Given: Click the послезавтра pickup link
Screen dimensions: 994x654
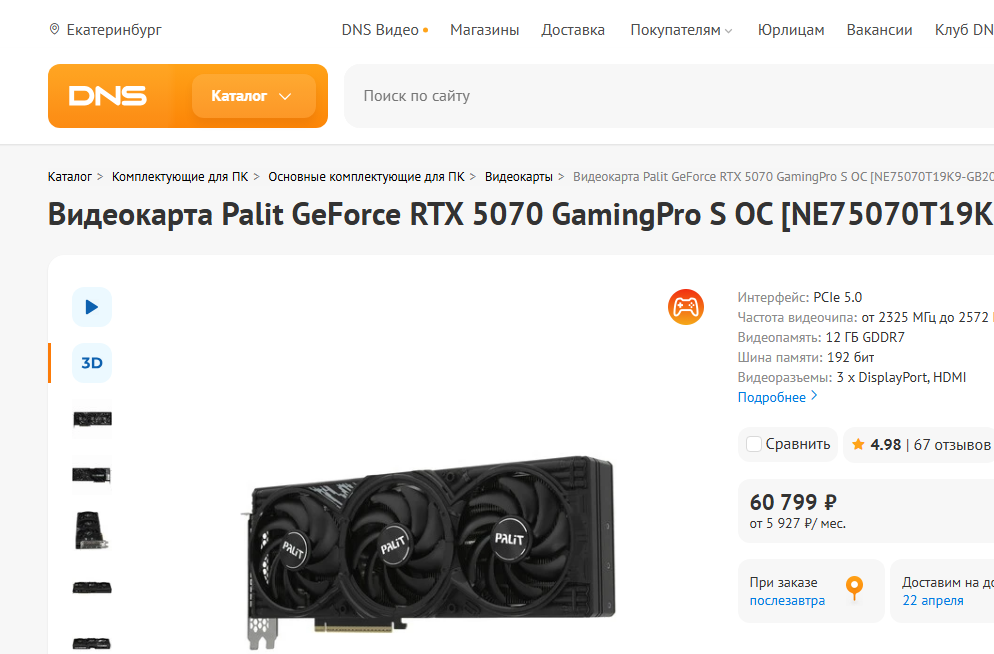Looking at the screenshot, I should (787, 600).
